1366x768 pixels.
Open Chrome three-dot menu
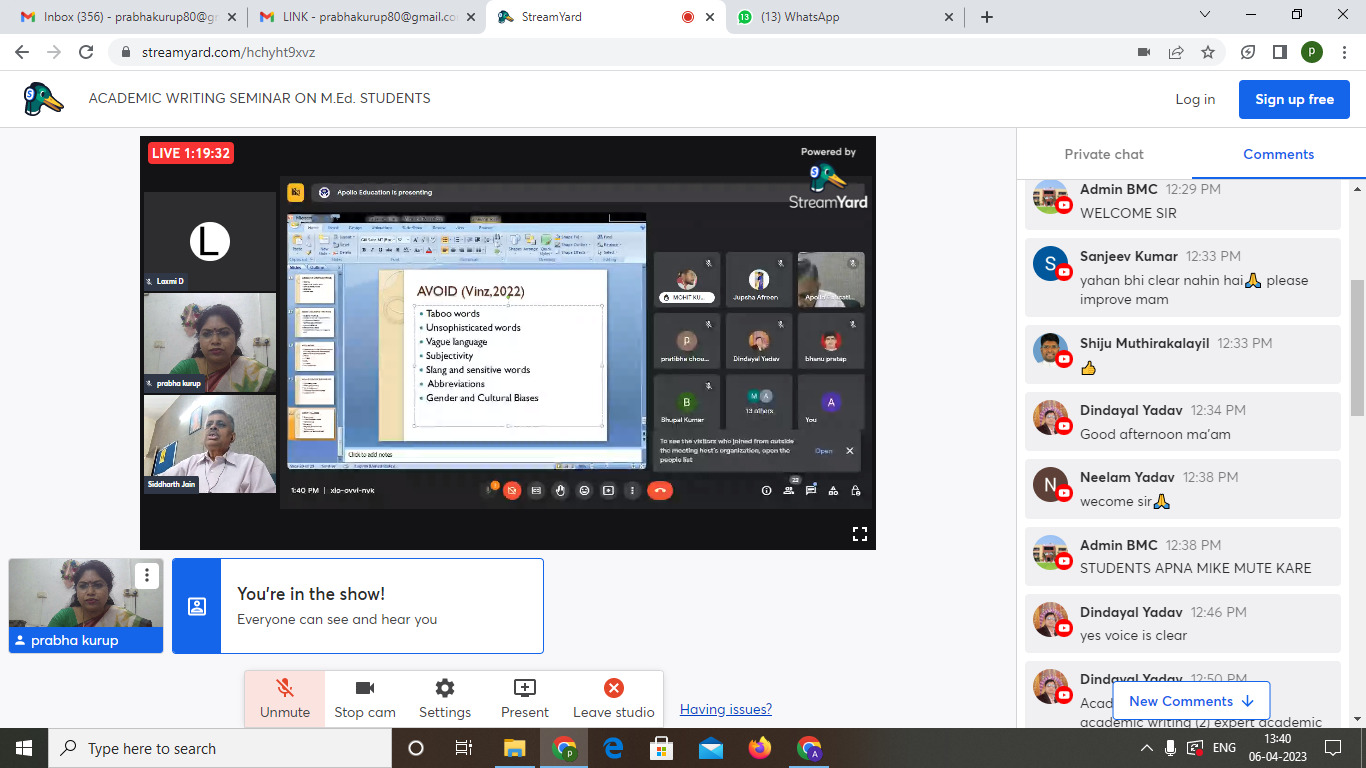click(x=1344, y=52)
